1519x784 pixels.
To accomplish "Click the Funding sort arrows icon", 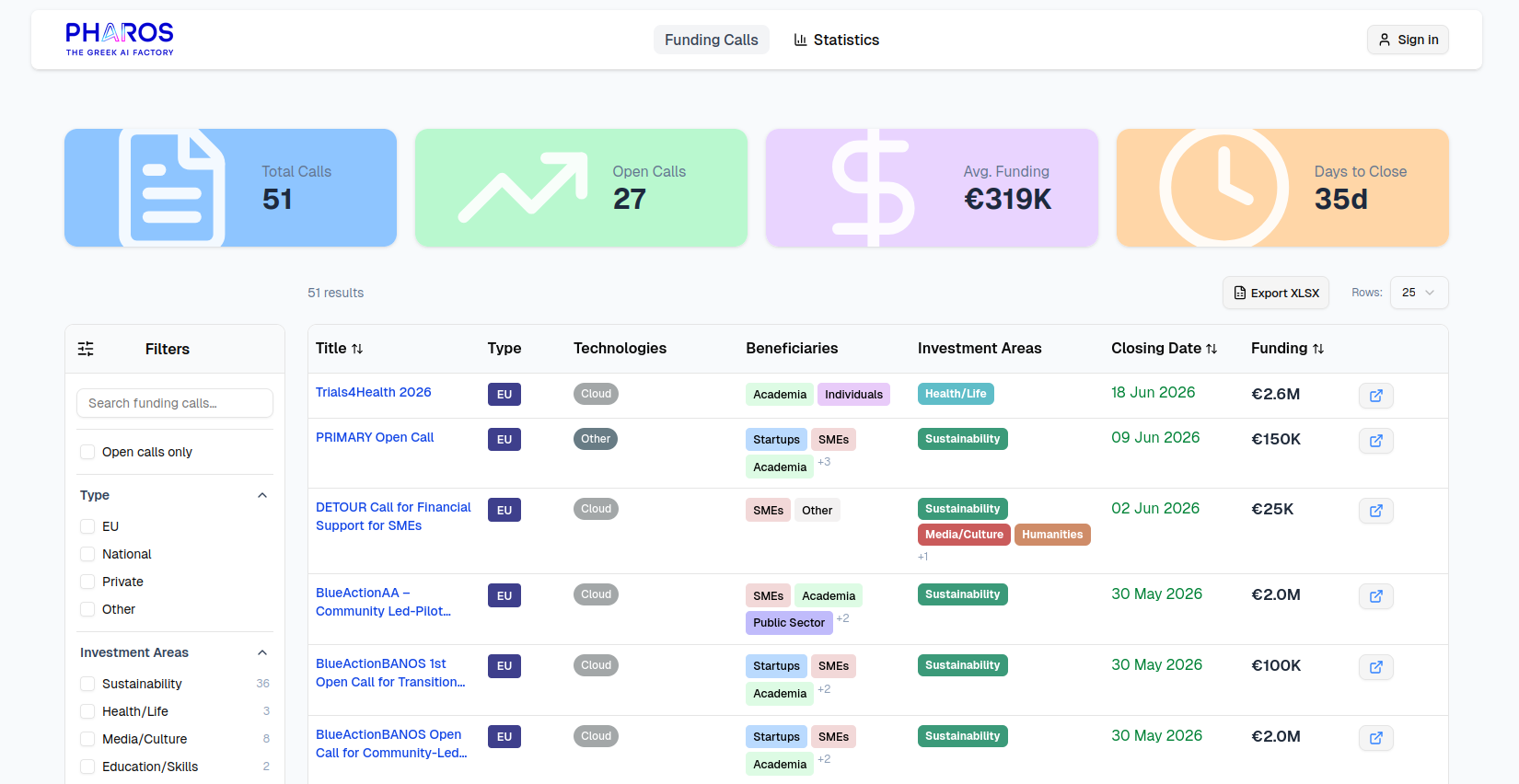I will point(1318,349).
